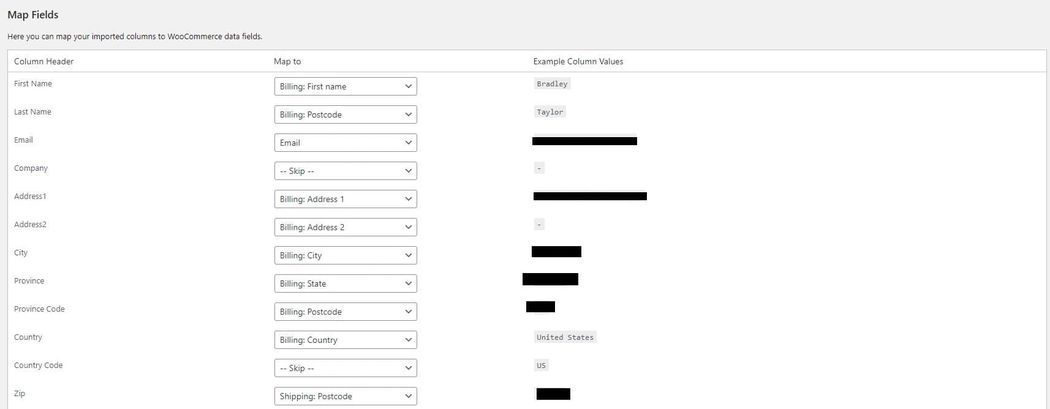Click the example value Taylor

tap(550, 112)
